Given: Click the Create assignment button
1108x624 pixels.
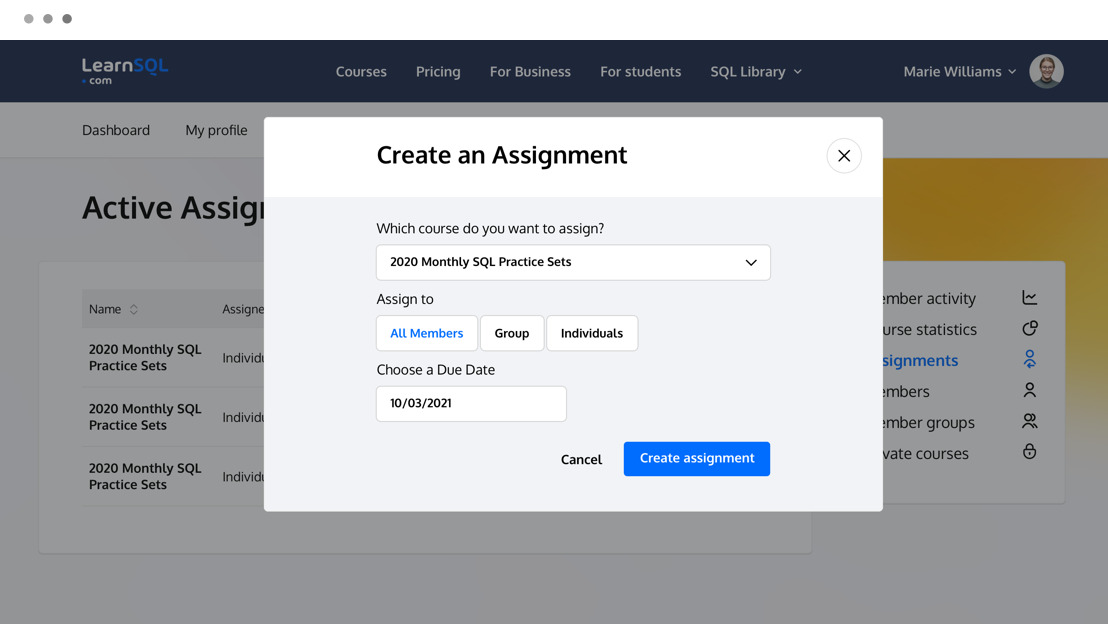Looking at the screenshot, I should pos(696,458).
